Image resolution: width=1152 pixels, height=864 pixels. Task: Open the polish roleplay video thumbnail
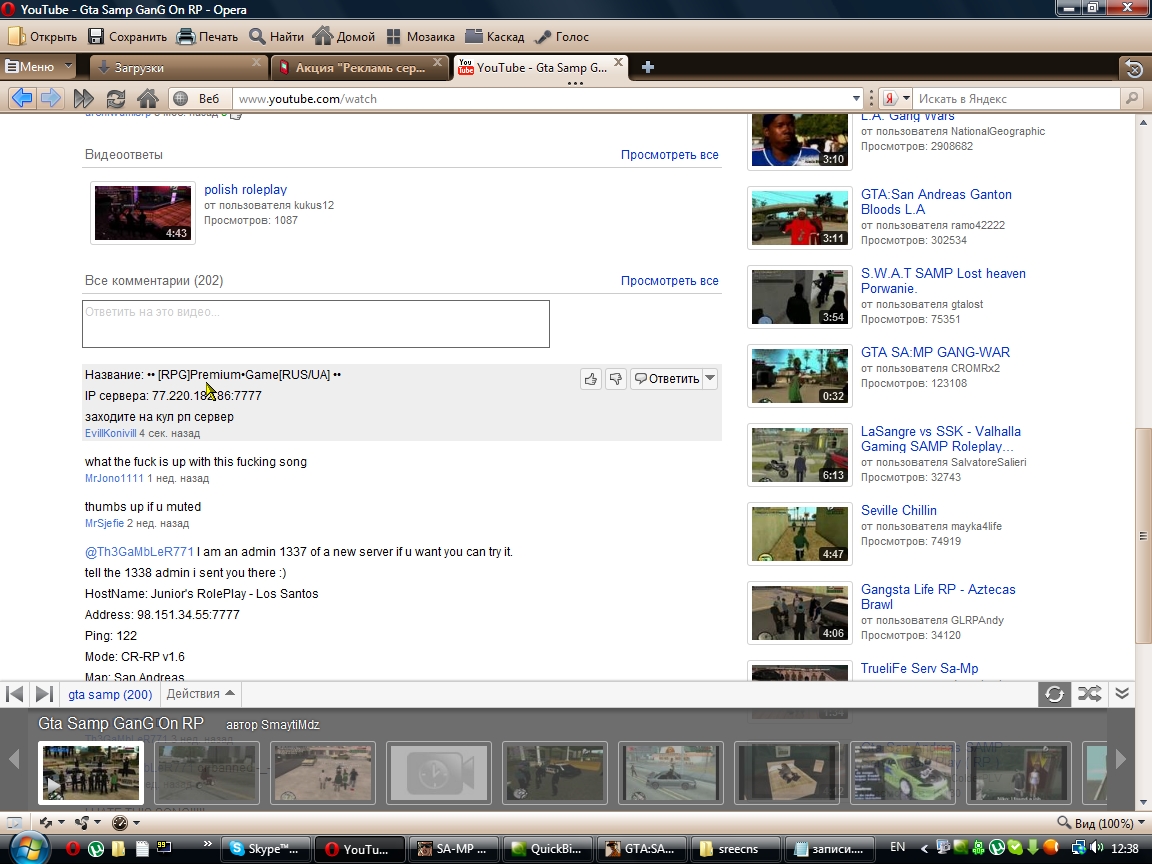point(143,213)
